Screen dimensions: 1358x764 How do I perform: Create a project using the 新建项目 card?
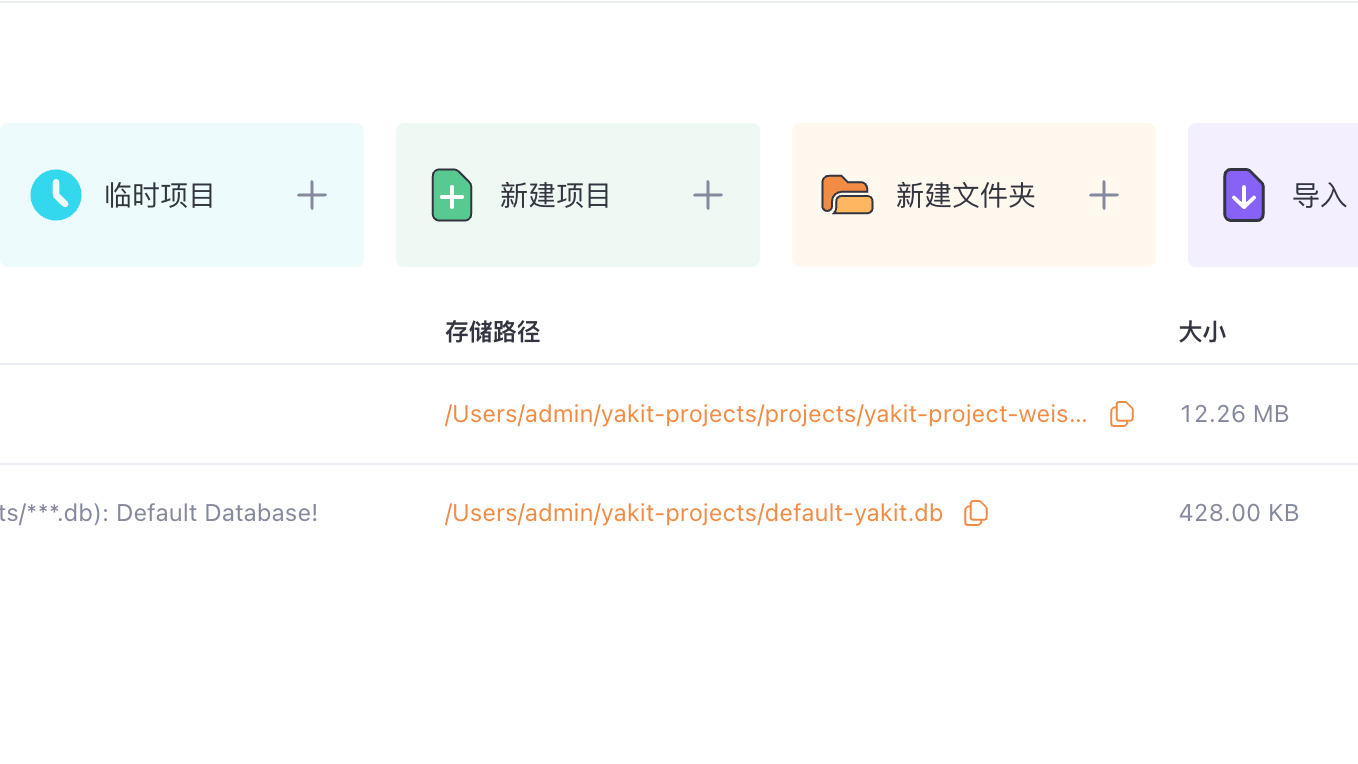tap(556, 195)
